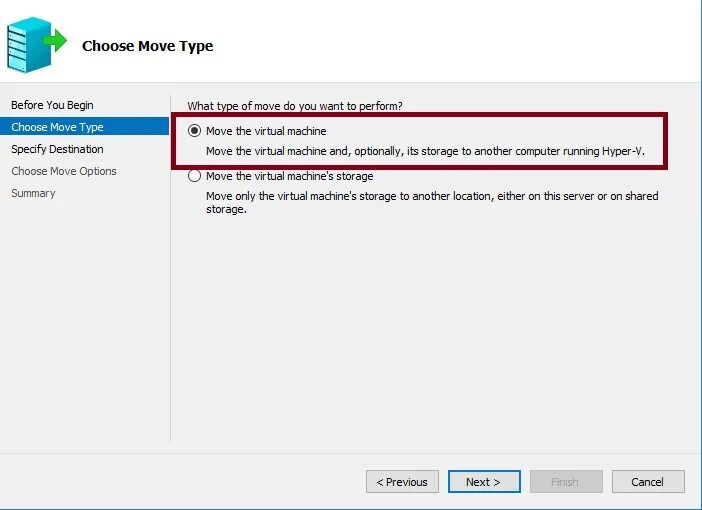Go to the Before You Begin step

tap(52, 105)
